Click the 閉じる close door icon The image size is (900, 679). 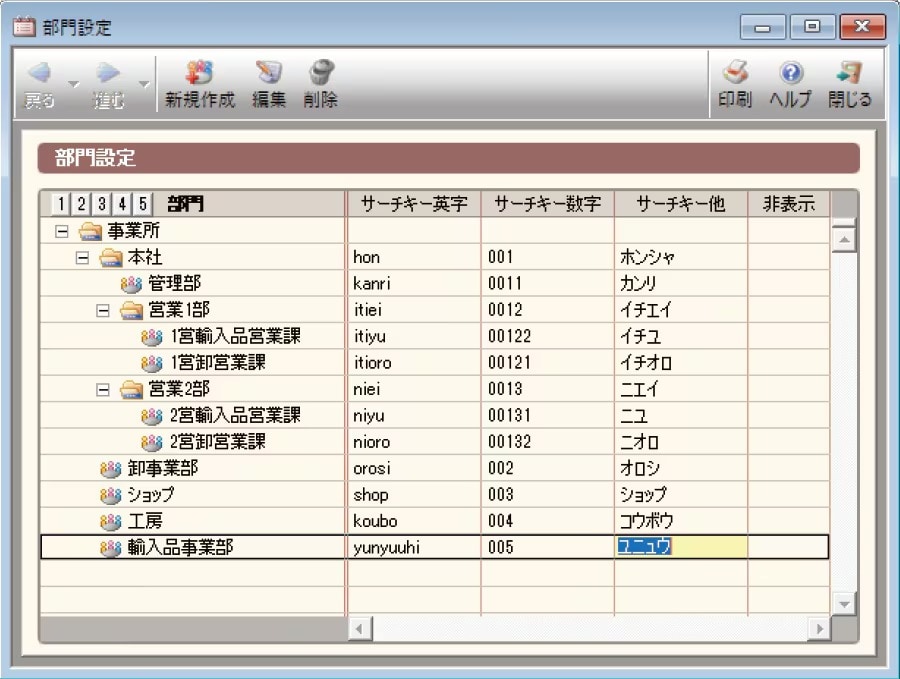tap(849, 73)
